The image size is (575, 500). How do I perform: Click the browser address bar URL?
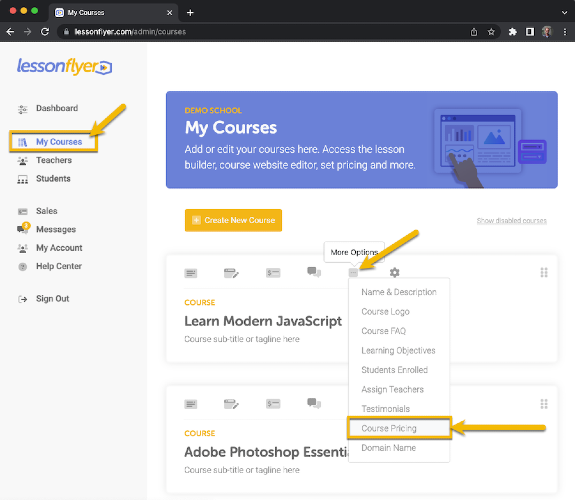pyautogui.click(x=130, y=32)
